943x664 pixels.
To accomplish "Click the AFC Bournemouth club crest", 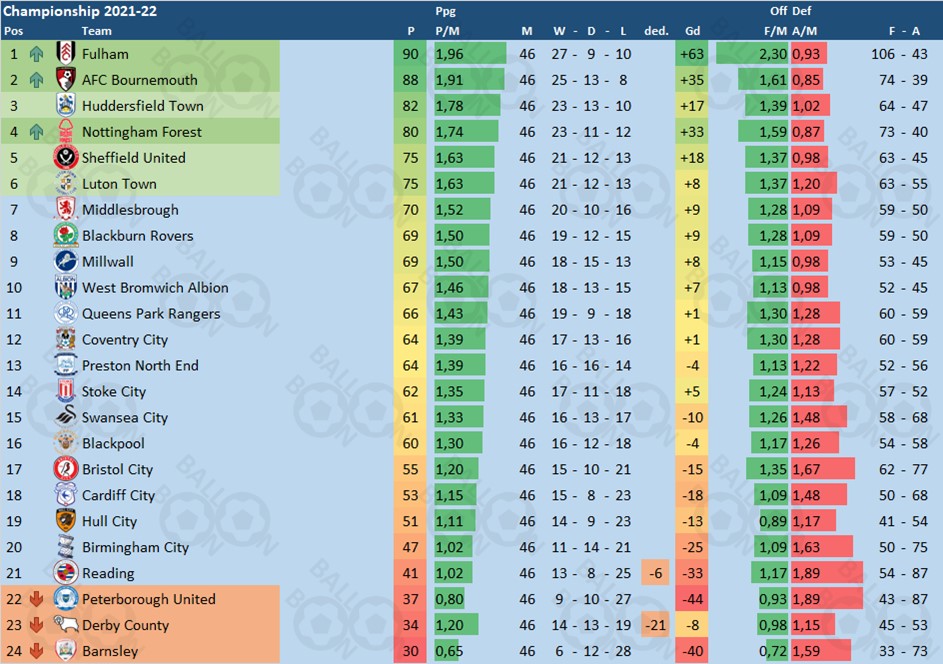I will (66, 79).
